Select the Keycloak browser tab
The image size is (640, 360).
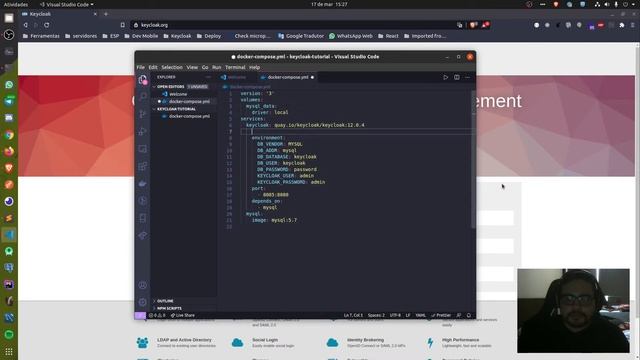click(59, 14)
